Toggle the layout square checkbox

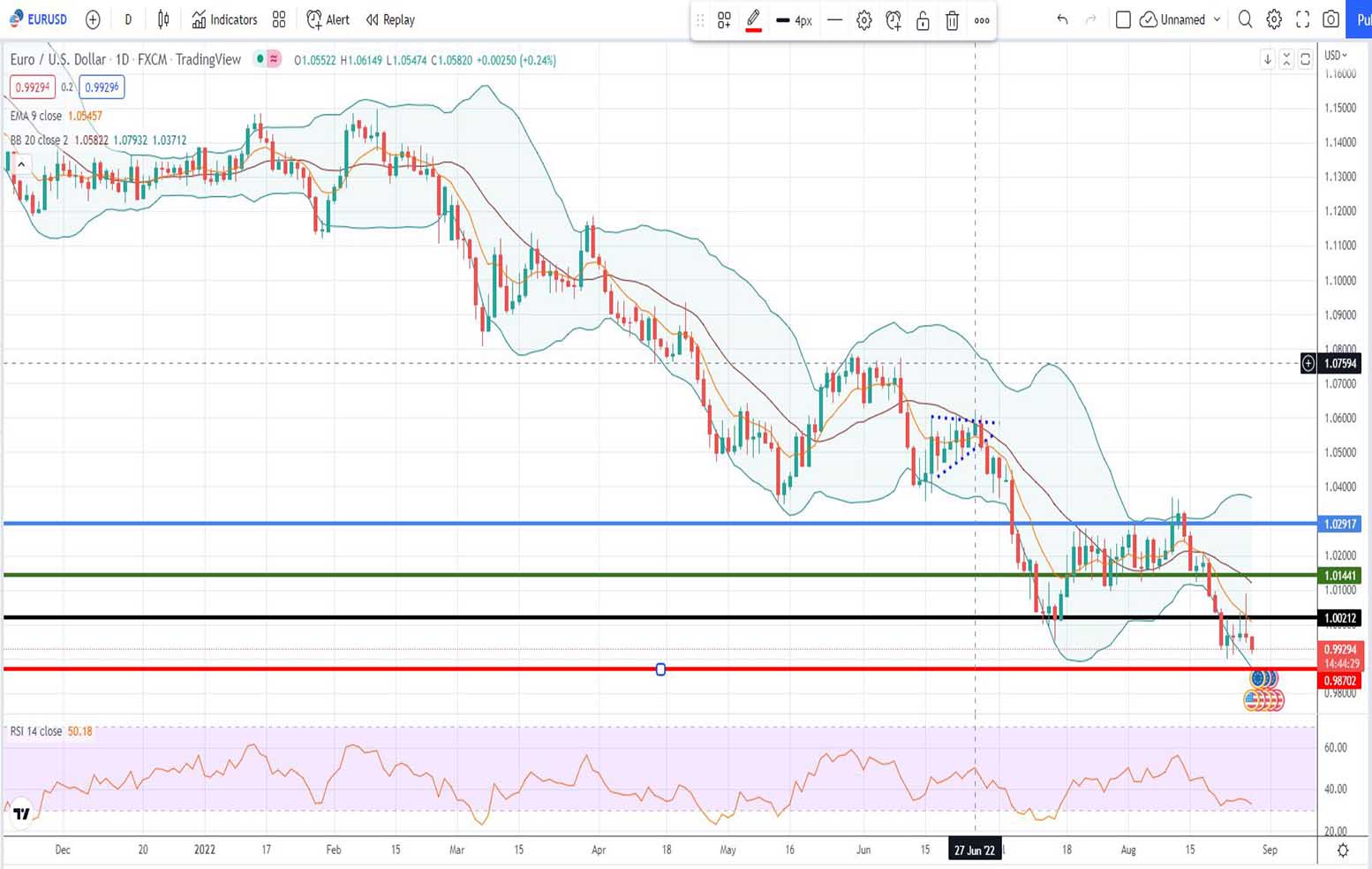[x=1123, y=19]
